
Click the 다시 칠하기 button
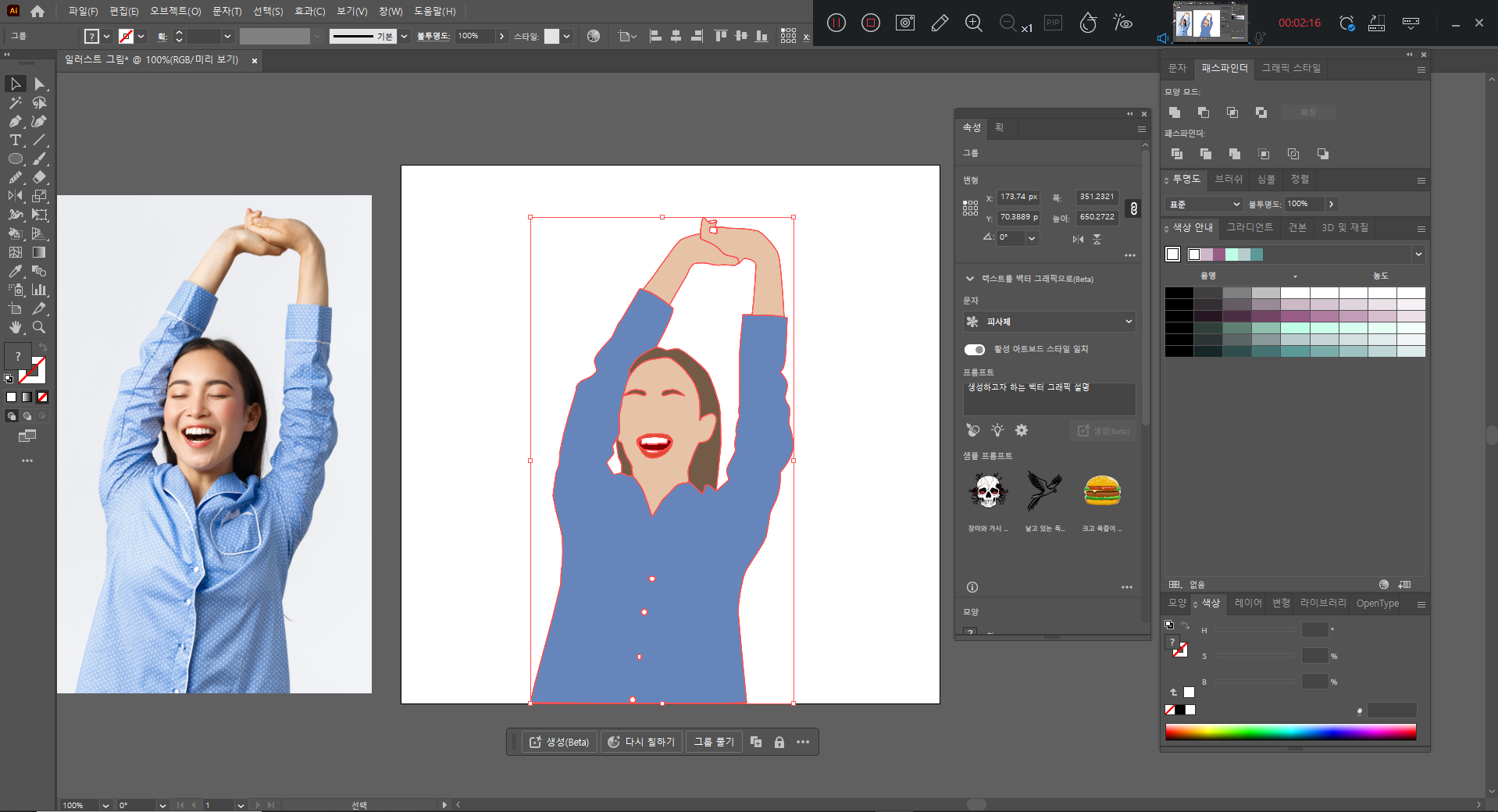(x=641, y=742)
